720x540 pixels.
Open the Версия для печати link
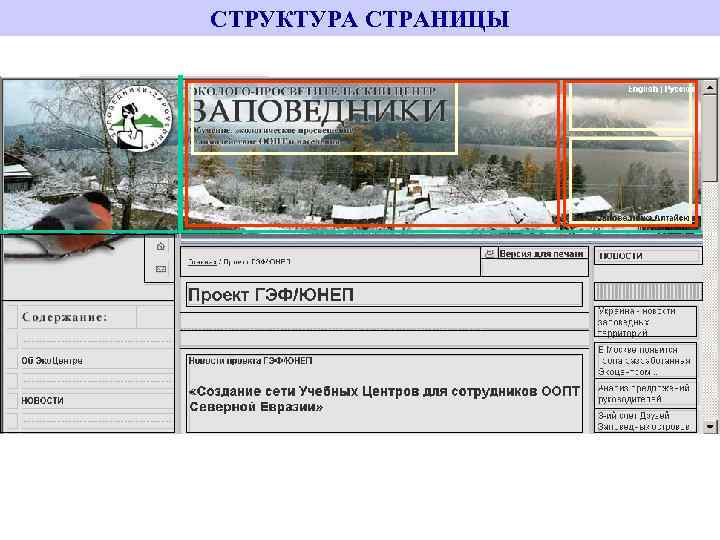[x=541, y=253]
